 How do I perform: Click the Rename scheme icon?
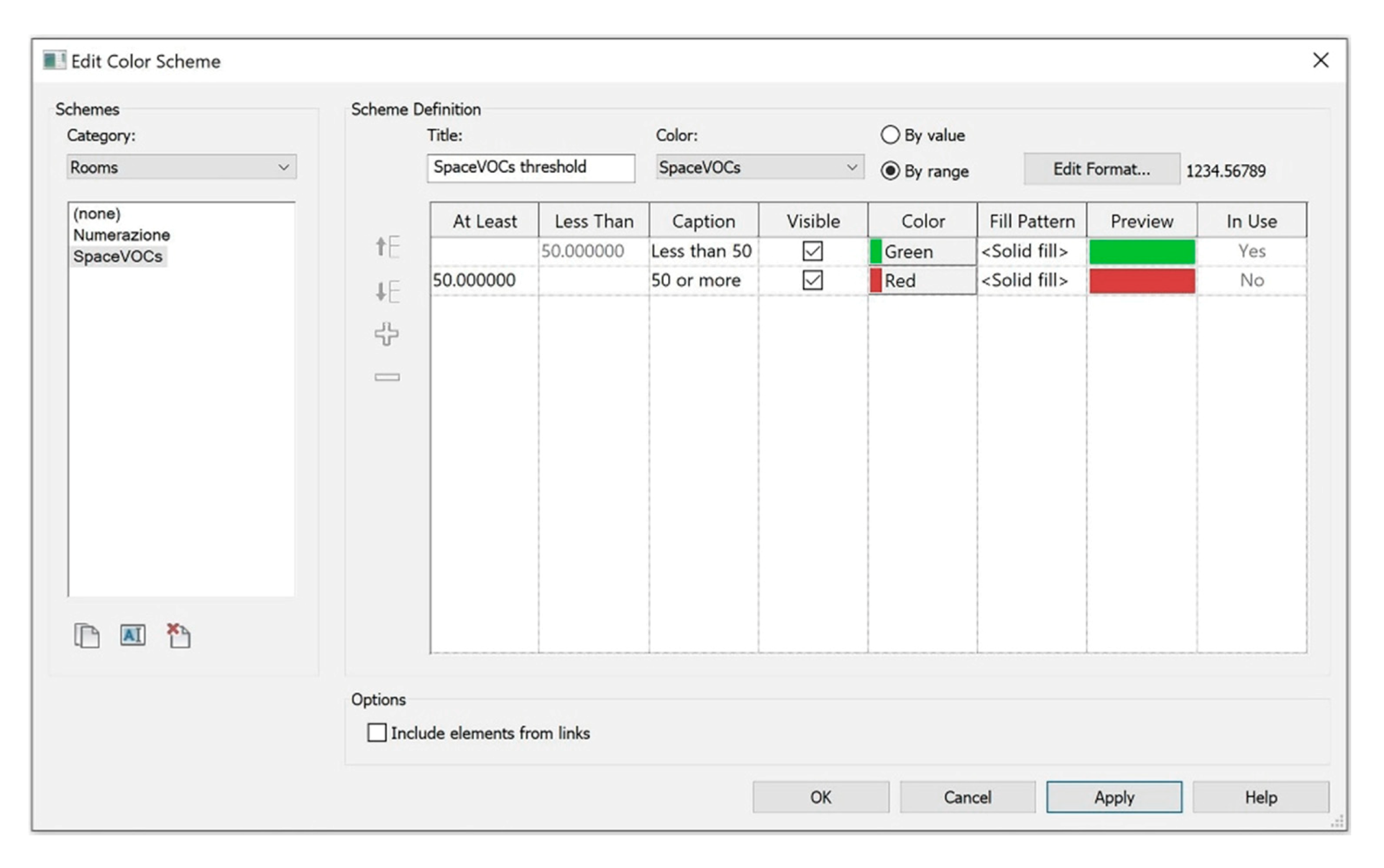point(132,635)
